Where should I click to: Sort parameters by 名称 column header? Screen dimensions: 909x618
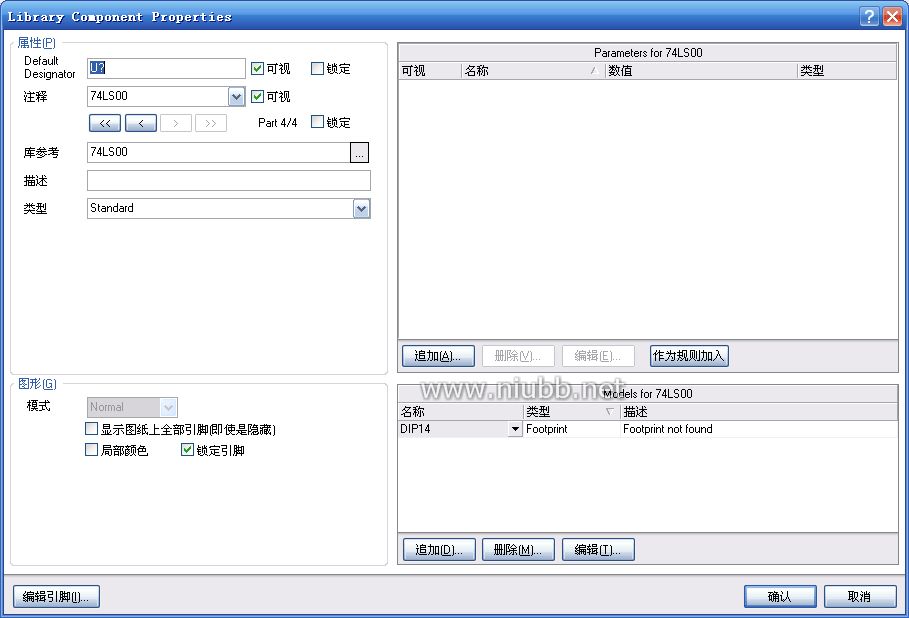(533, 71)
